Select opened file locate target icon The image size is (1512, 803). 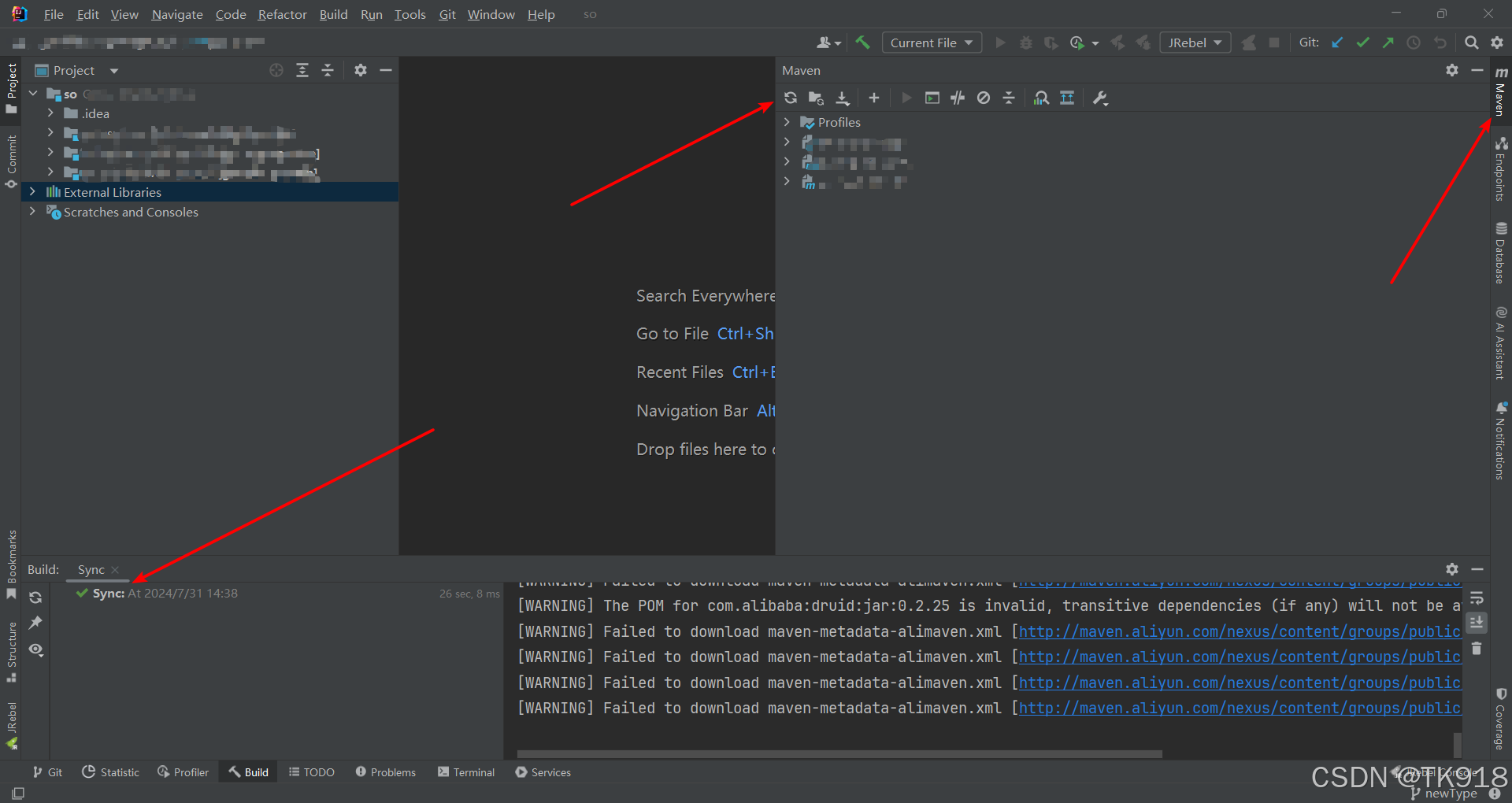[x=276, y=70]
